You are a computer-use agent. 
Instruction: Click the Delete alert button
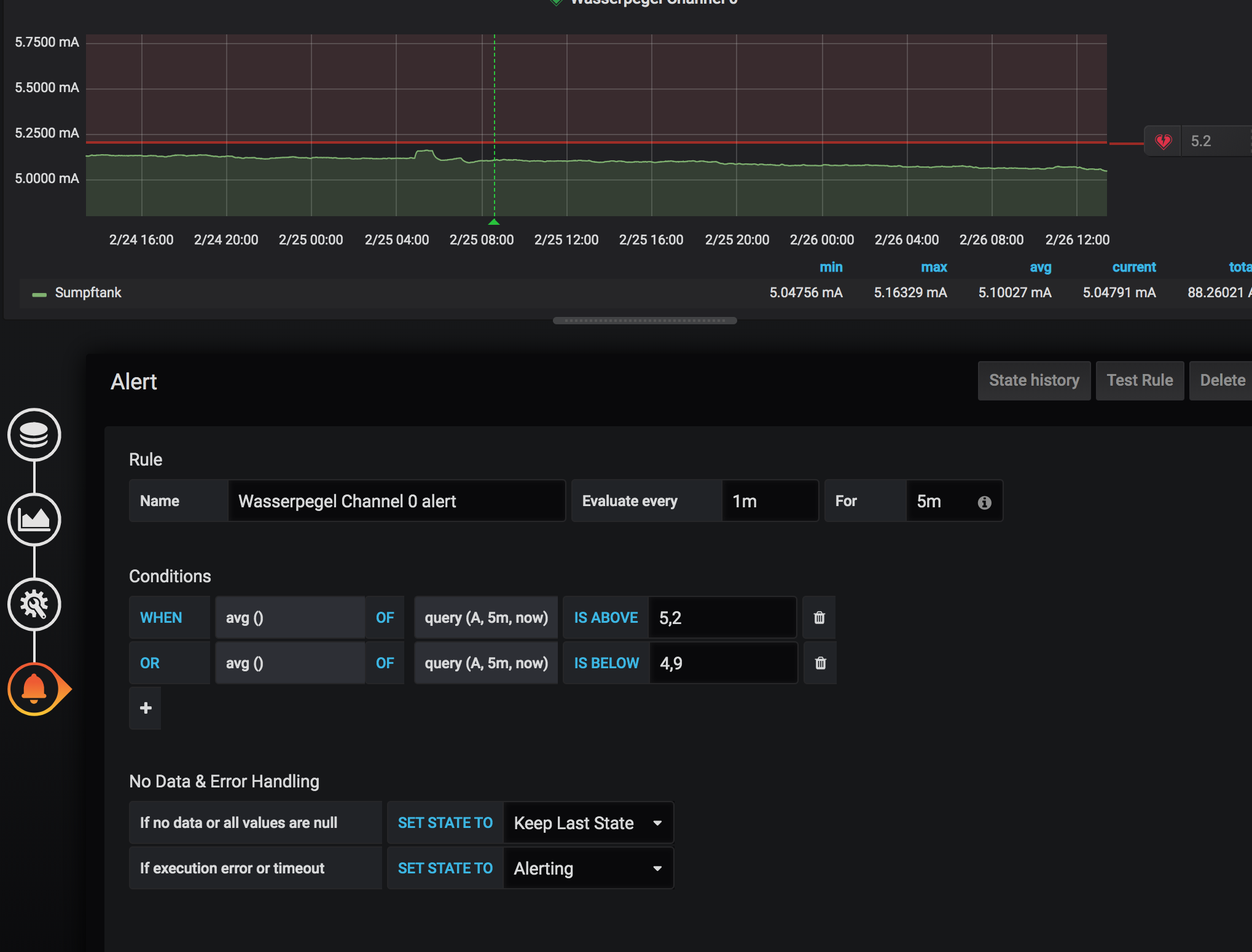(x=1222, y=381)
